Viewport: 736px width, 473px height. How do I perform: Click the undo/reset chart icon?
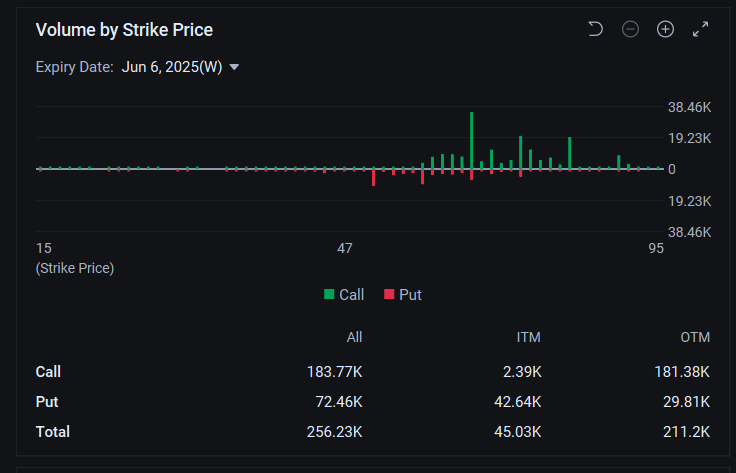tap(595, 29)
